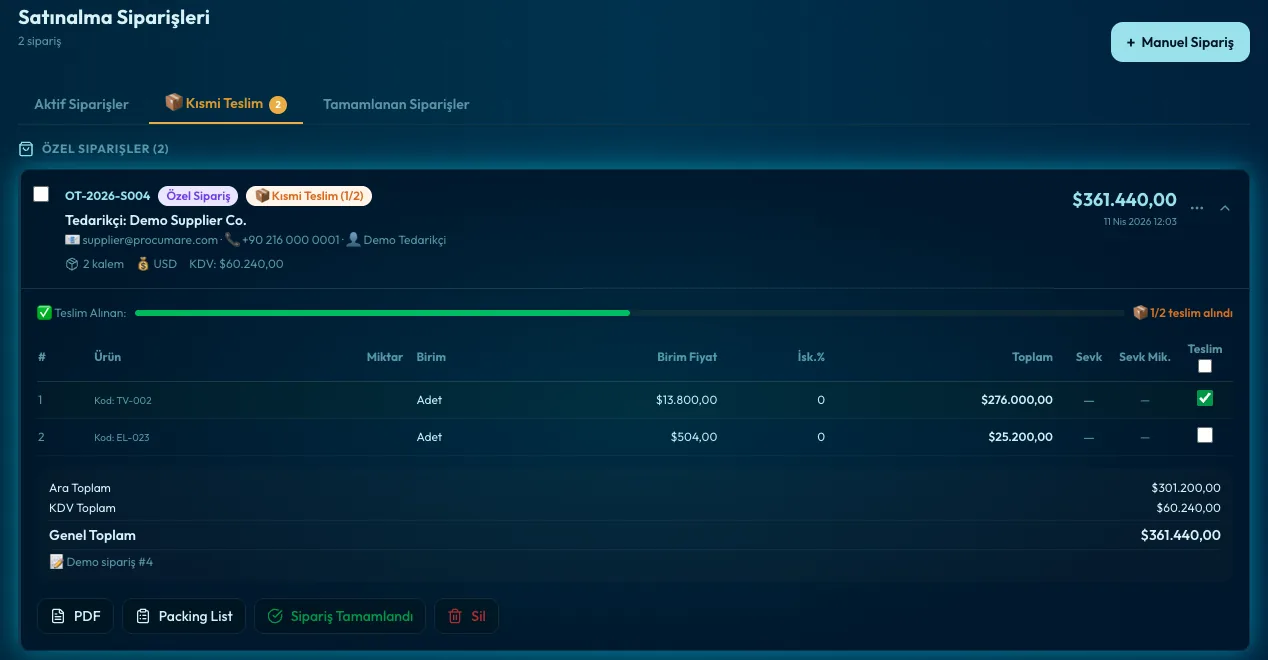Click the green Teslim Alınan progress bar
The width and height of the screenshot is (1268, 660).
[382, 313]
